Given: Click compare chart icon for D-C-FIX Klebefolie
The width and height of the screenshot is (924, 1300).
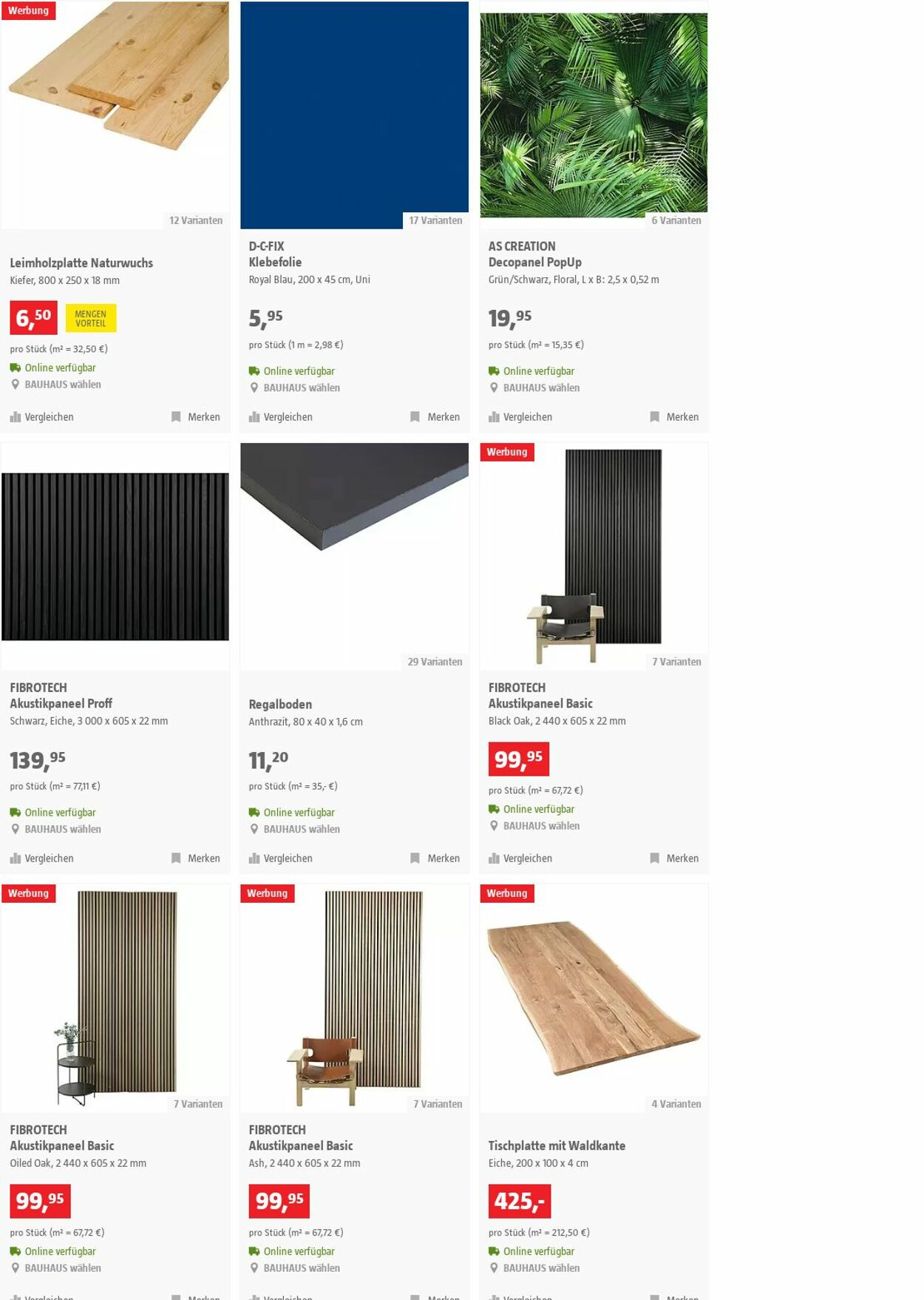Looking at the screenshot, I should 254,417.
